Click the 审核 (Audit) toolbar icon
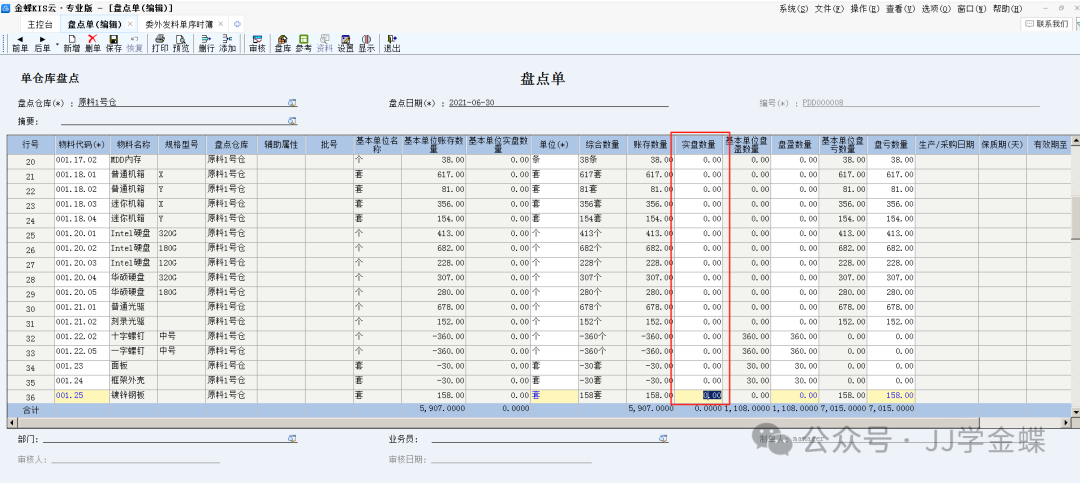This screenshot has width=1080, height=483. [x=257, y=43]
